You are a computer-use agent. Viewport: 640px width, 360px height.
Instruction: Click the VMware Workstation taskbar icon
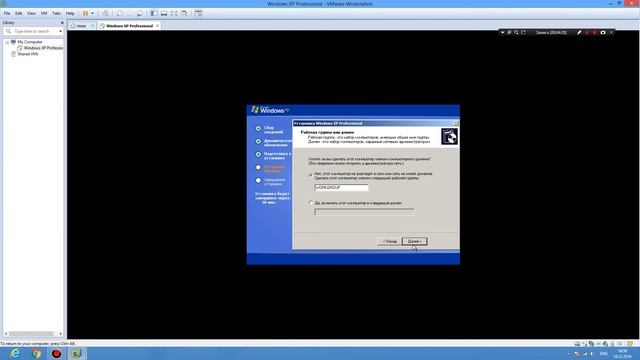coord(76,353)
